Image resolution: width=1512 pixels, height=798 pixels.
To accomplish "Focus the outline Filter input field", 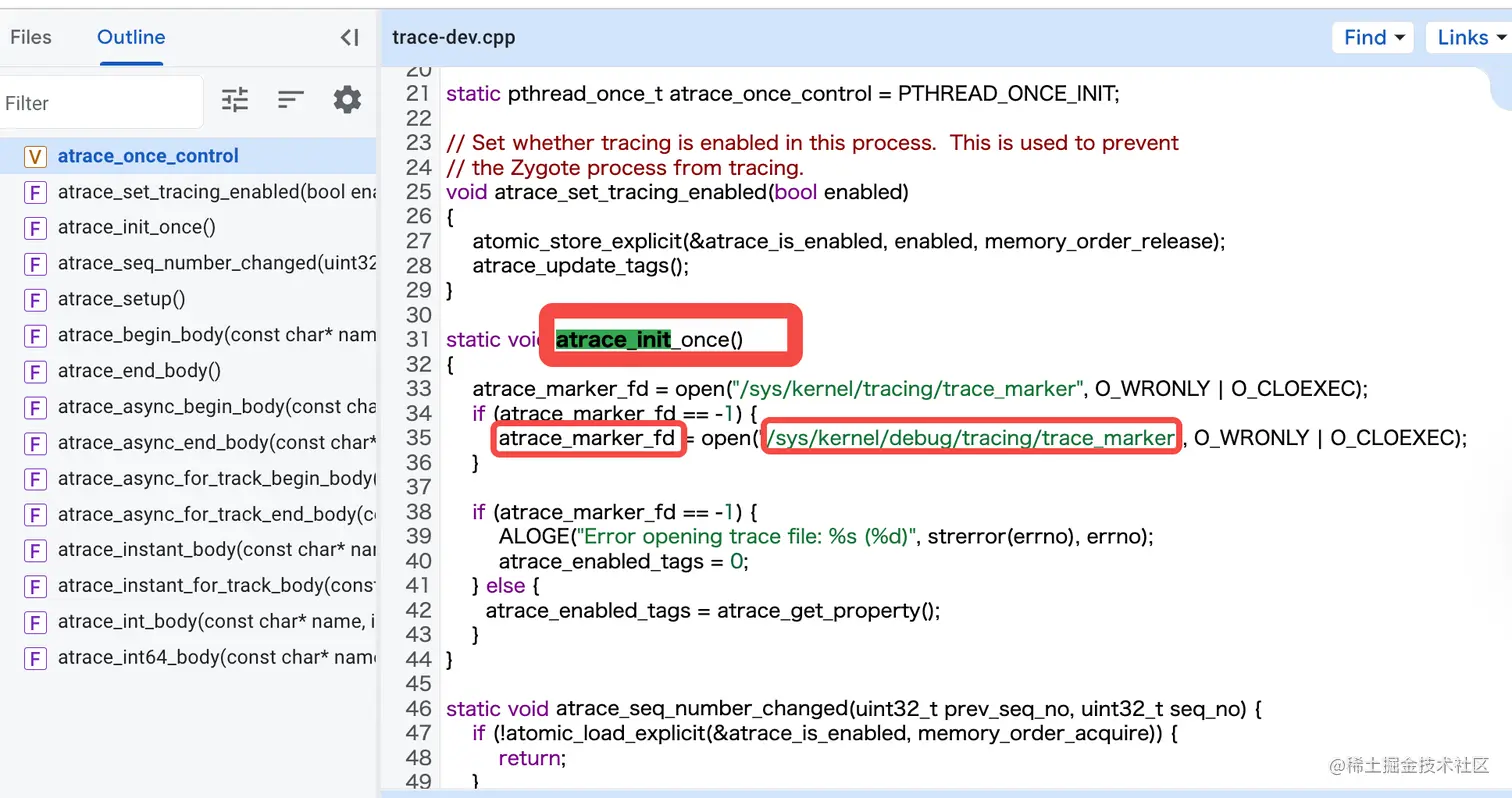I will pos(100,103).
